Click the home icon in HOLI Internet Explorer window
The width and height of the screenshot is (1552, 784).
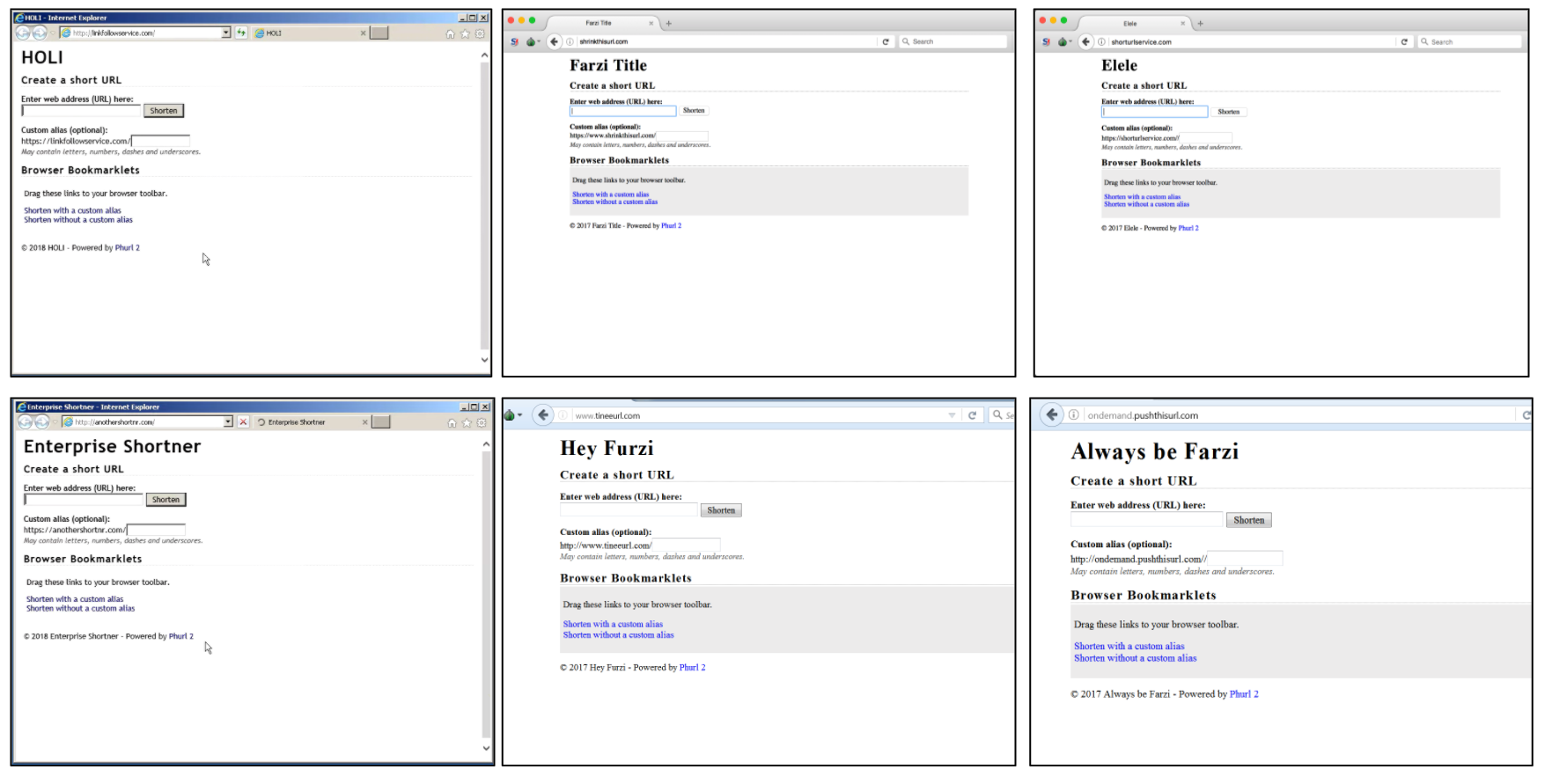[x=451, y=33]
